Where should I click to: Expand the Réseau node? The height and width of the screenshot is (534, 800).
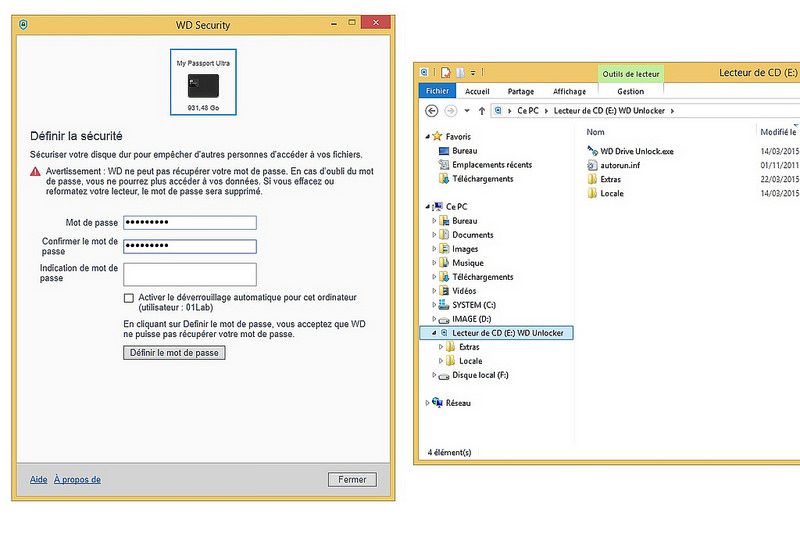click(428, 403)
